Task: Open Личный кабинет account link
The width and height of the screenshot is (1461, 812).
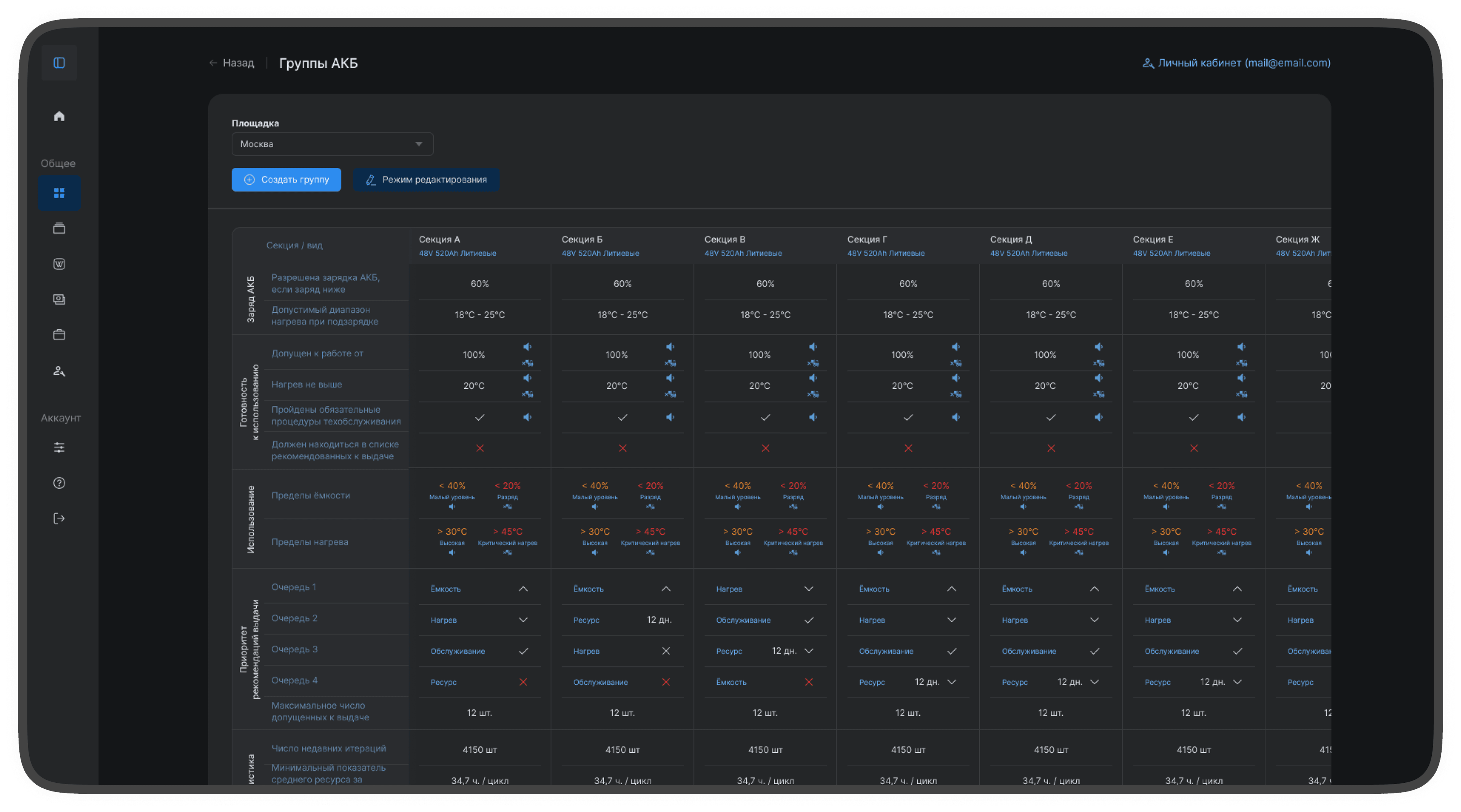Action: pos(1237,63)
